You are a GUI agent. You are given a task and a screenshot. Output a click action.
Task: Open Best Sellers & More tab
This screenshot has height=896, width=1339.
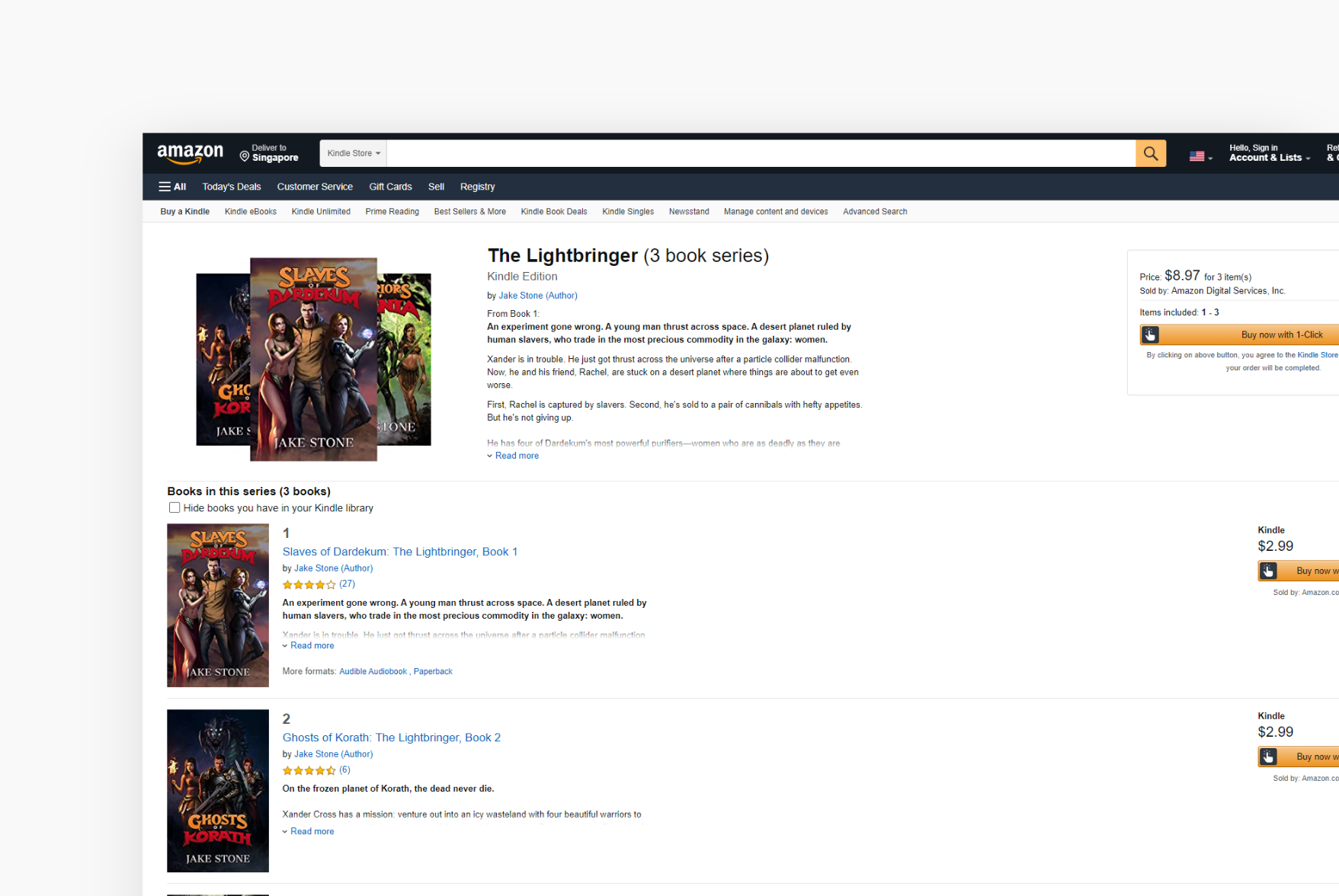point(469,212)
